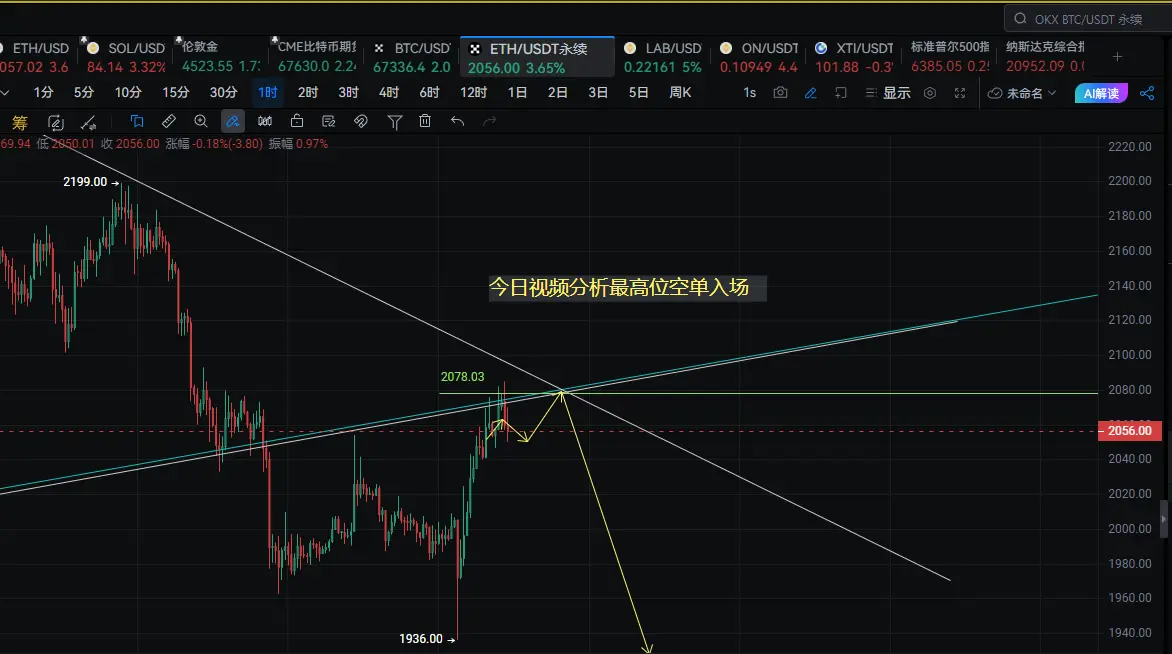This screenshot has height=654, width=1172.
Task: Switch to the SOL/USD tab
Action: click(x=126, y=57)
